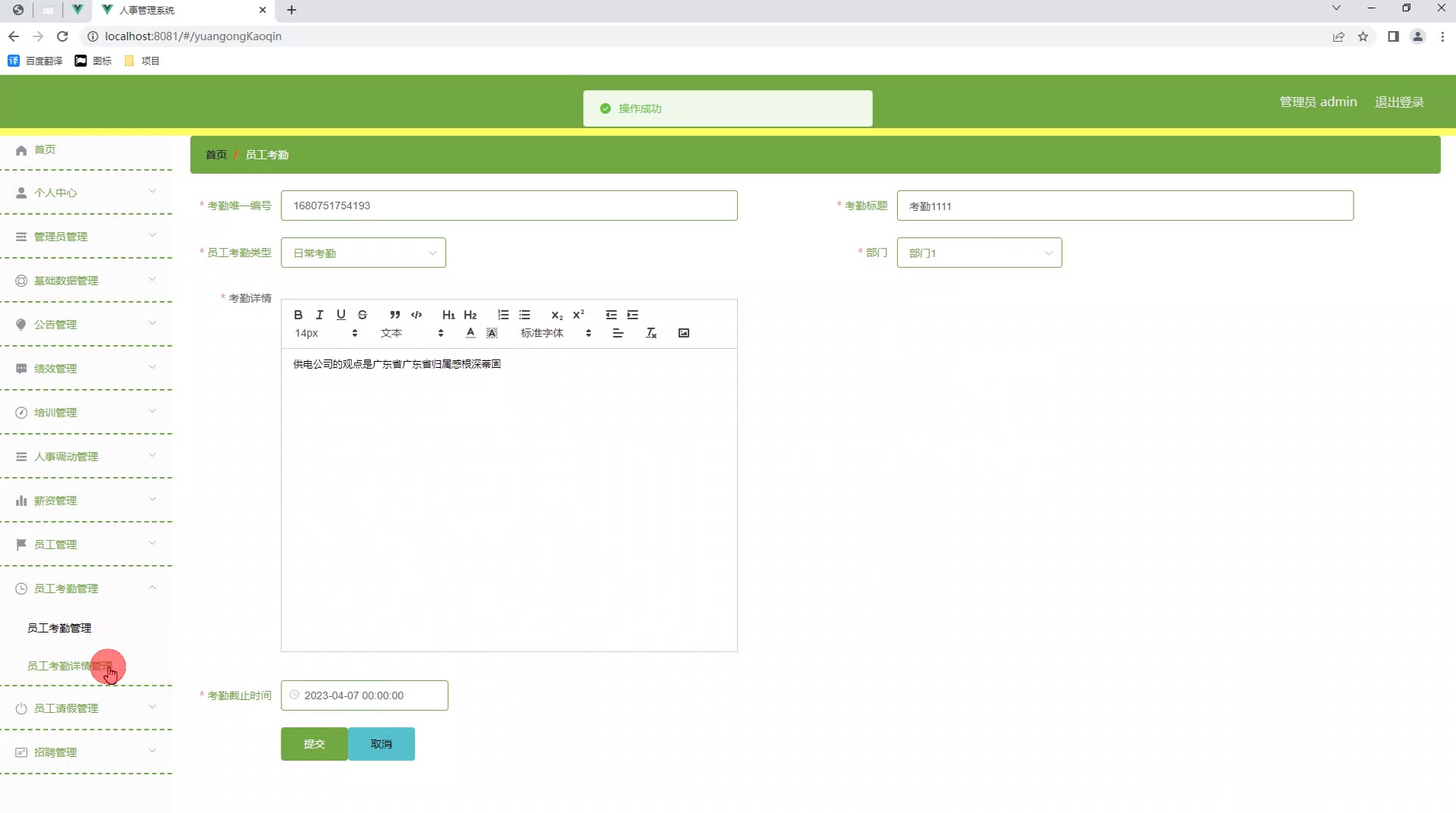Go back to the previous browser page

[14, 36]
